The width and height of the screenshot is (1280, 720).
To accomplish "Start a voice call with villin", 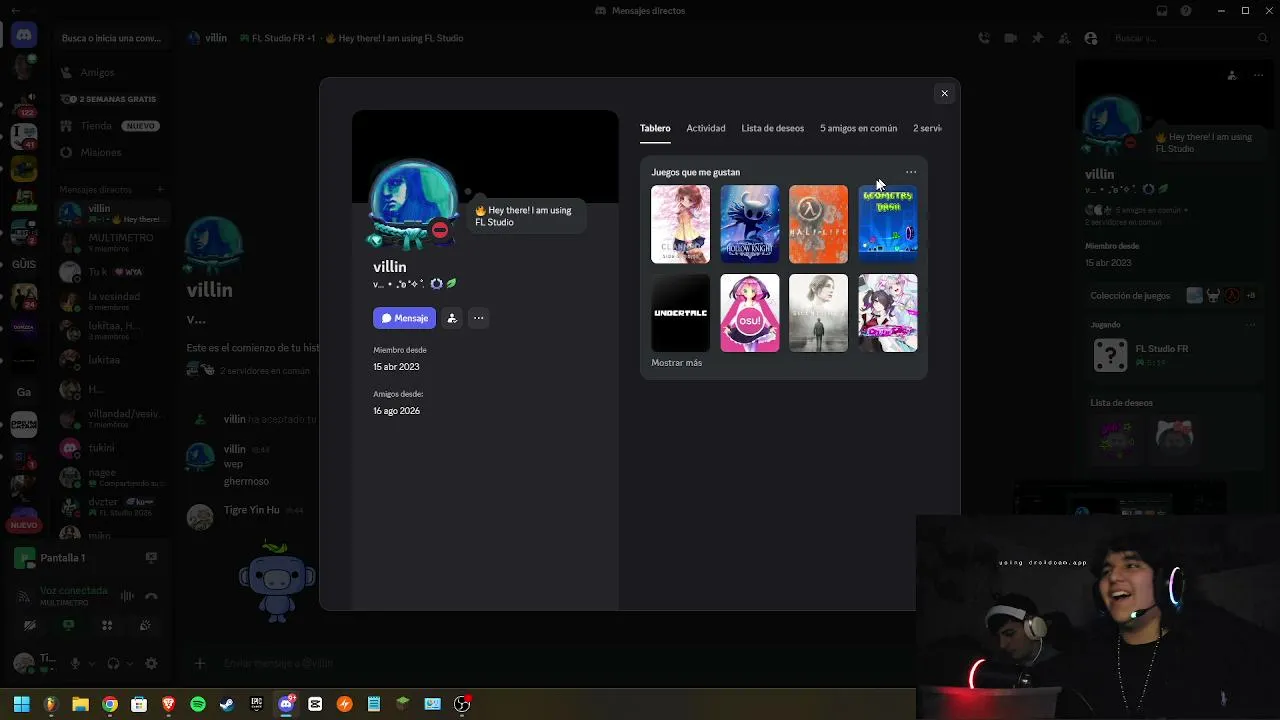I will point(984,38).
